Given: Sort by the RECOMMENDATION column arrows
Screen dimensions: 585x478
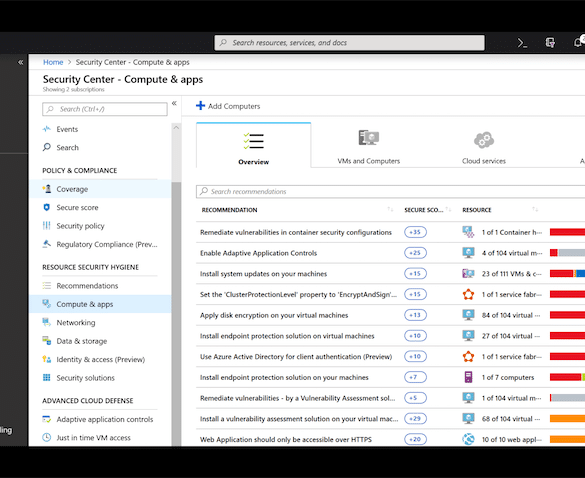Looking at the screenshot, I should pyautogui.click(x=390, y=209).
